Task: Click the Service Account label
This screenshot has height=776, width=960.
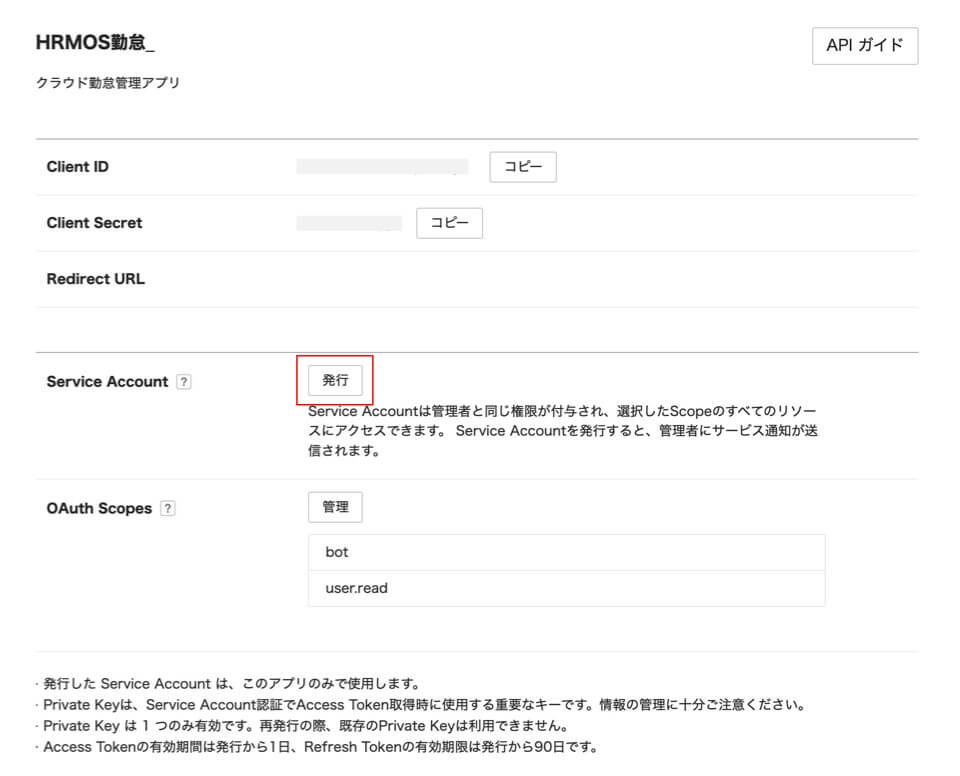Action: 107,382
